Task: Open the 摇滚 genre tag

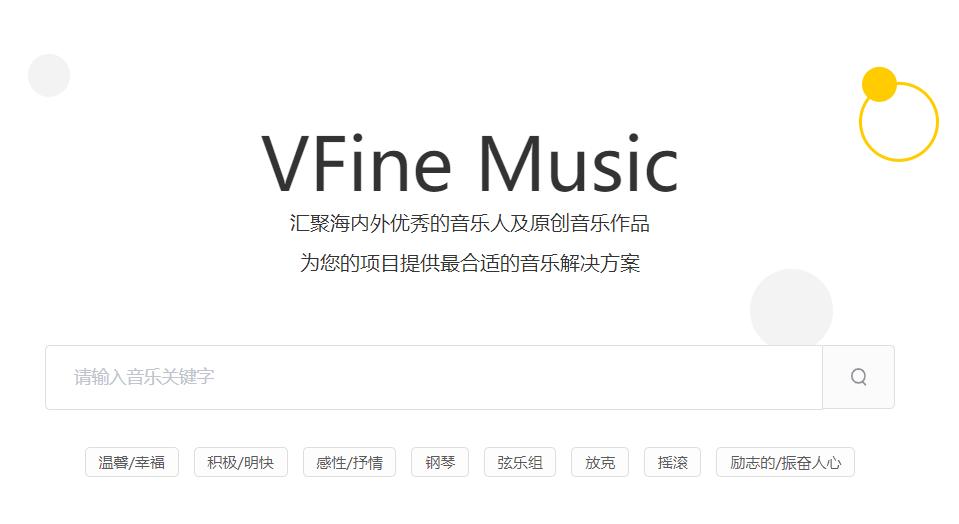Action: coord(672,462)
